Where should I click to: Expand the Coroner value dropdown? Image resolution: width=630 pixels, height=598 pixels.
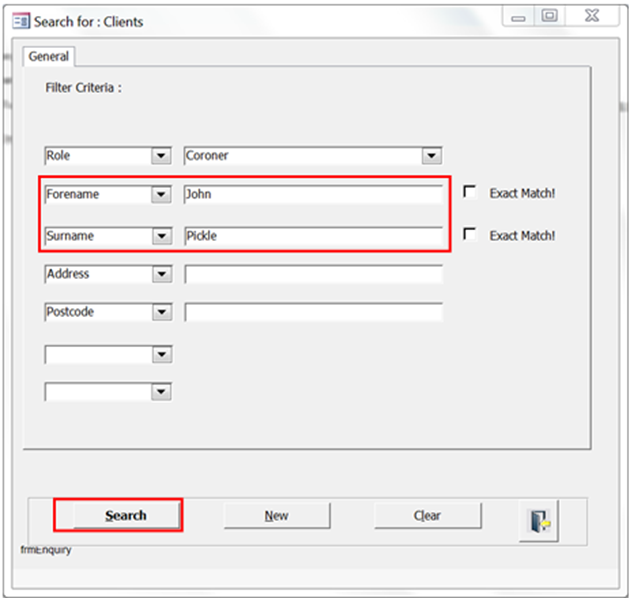(x=432, y=156)
